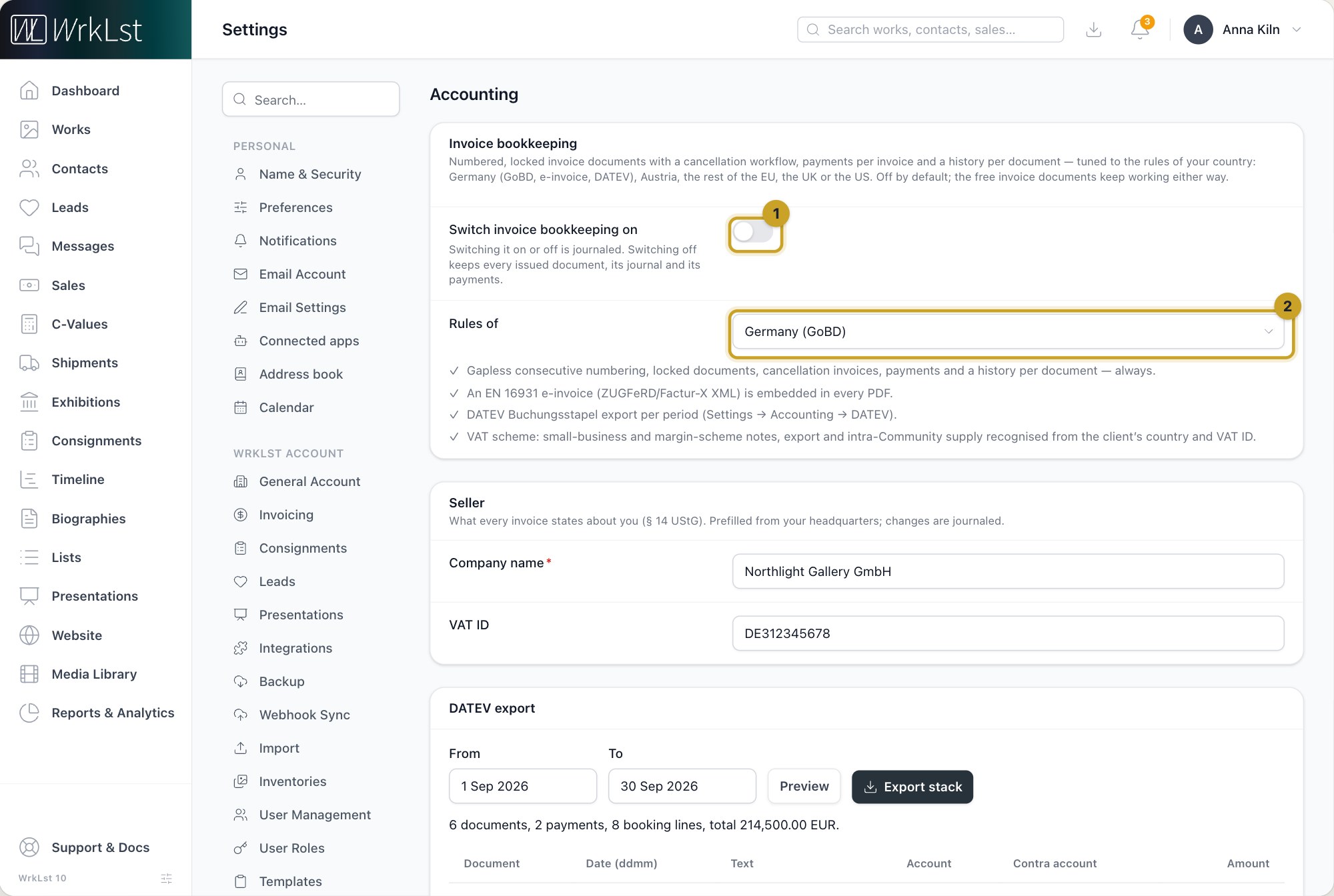Click the Preview button in DATEV export

(x=804, y=786)
